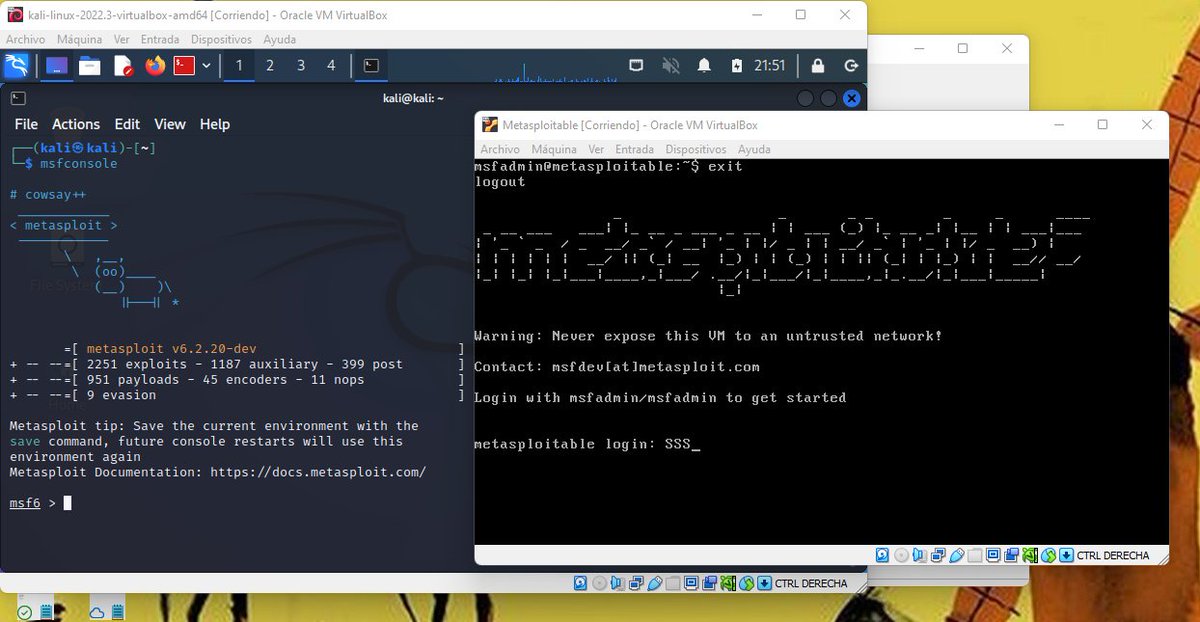Open Dispositivos menu in Kali VirtualBox window
Viewport: 1200px width, 622px height.
coord(221,39)
